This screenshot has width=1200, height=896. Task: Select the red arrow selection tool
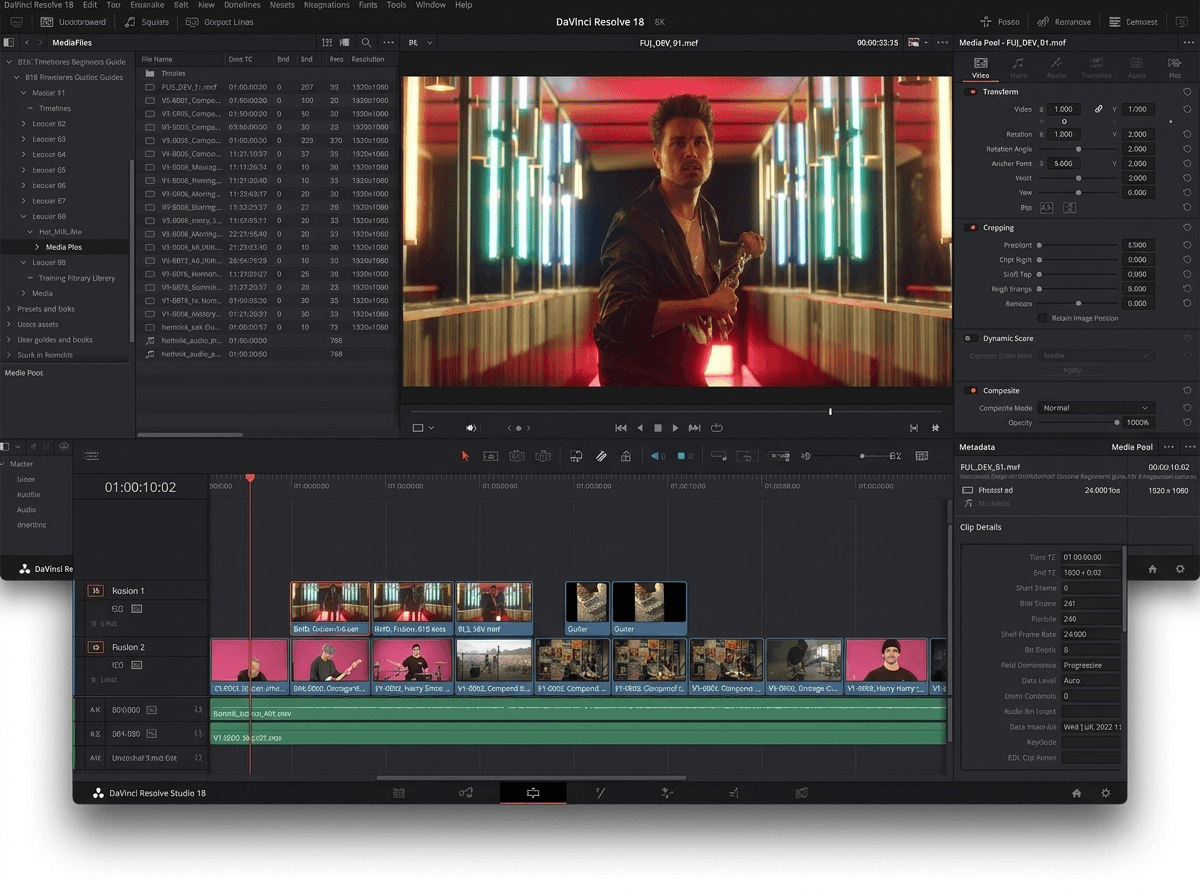click(x=464, y=456)
